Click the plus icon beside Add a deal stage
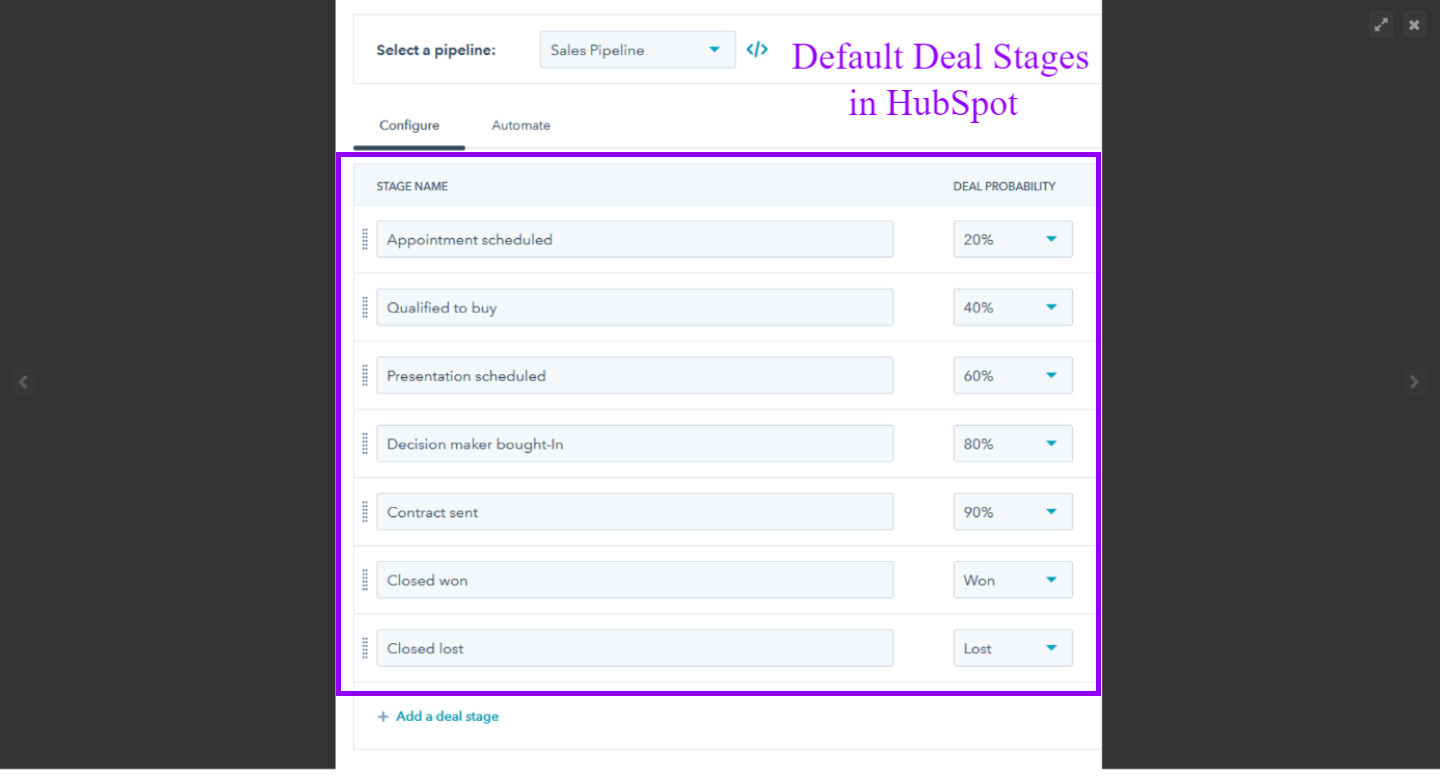Viewport: 1440px width, 776px height. point(383,716)
